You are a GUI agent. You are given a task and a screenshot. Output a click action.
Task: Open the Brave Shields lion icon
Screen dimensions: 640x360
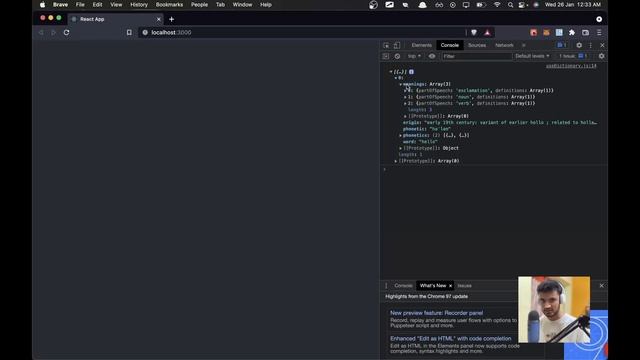click(x=474, y=33)
